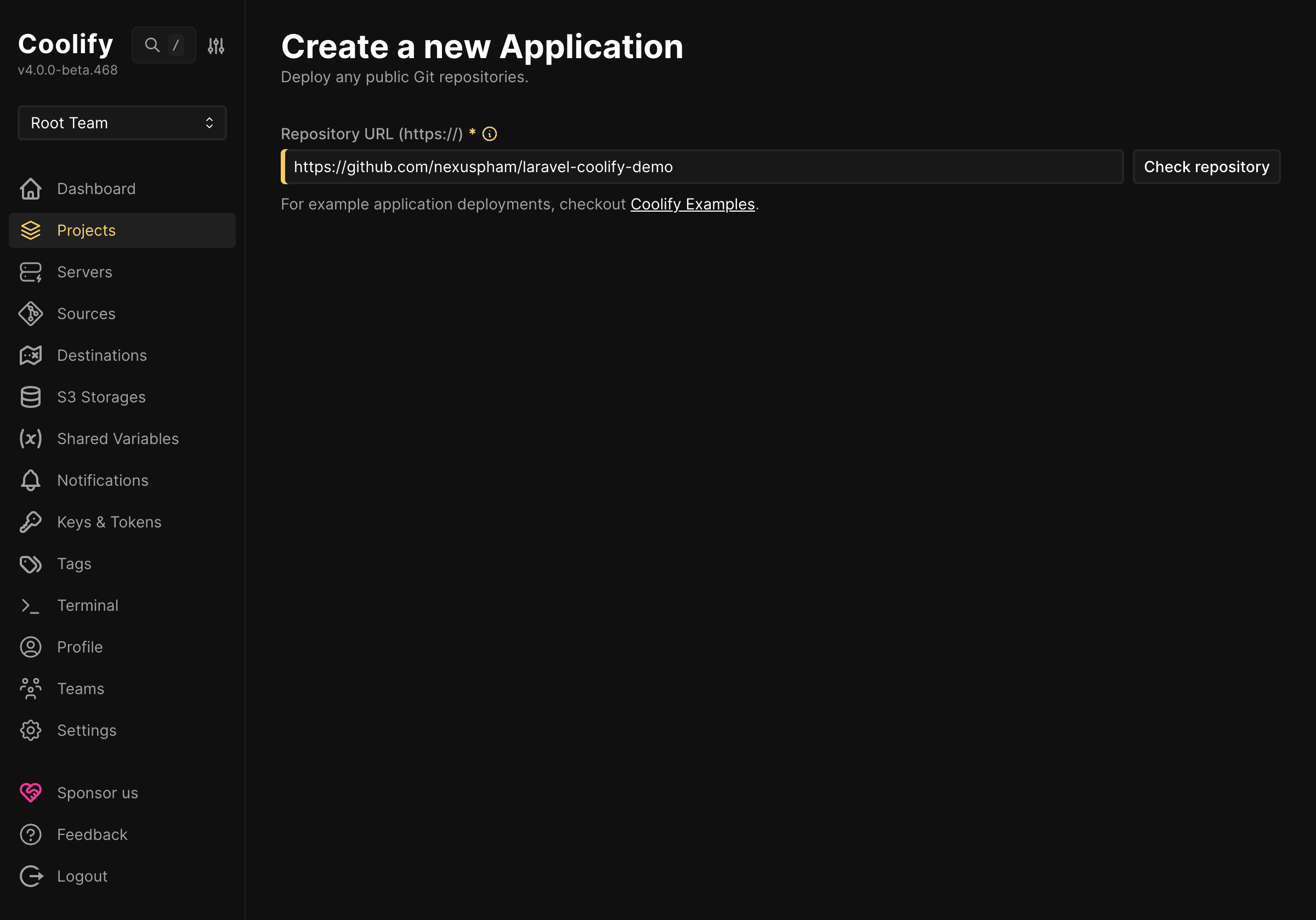Screen dimensions: 1316x920
Task: Open the Teams menu entry
Action: (x=80, y=689)
